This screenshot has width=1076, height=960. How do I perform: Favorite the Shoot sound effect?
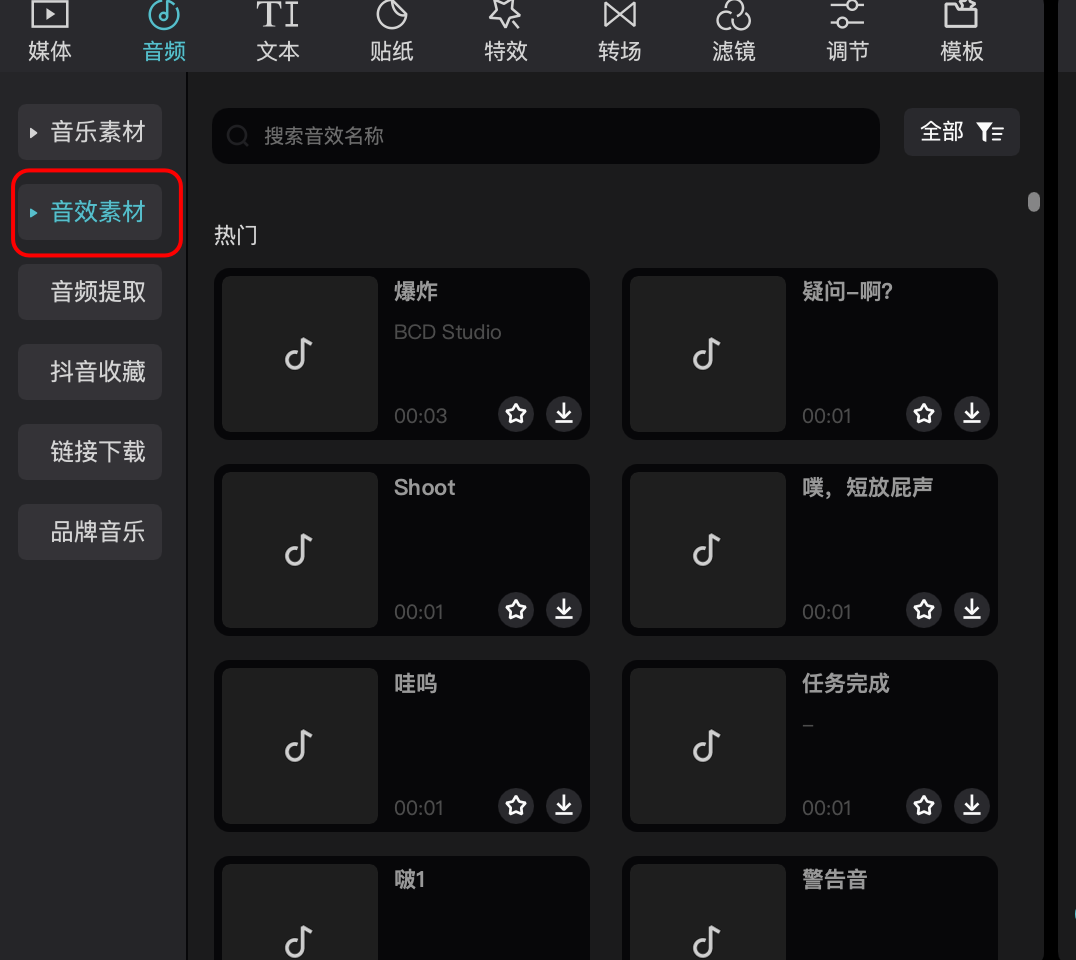point(516,609)
